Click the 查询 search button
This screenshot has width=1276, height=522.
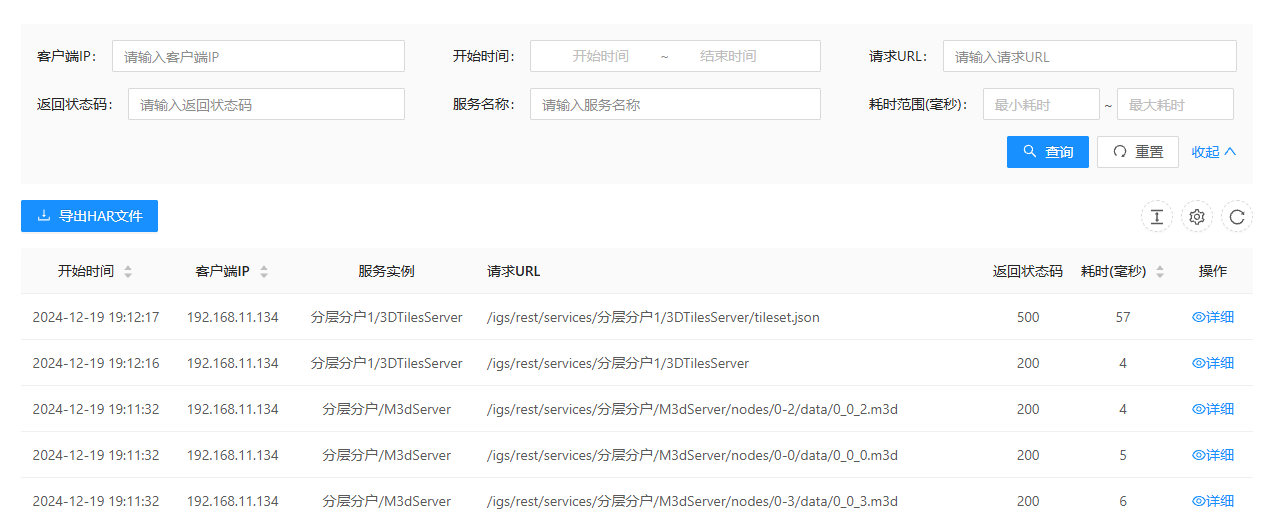[x=1047, y=152]
